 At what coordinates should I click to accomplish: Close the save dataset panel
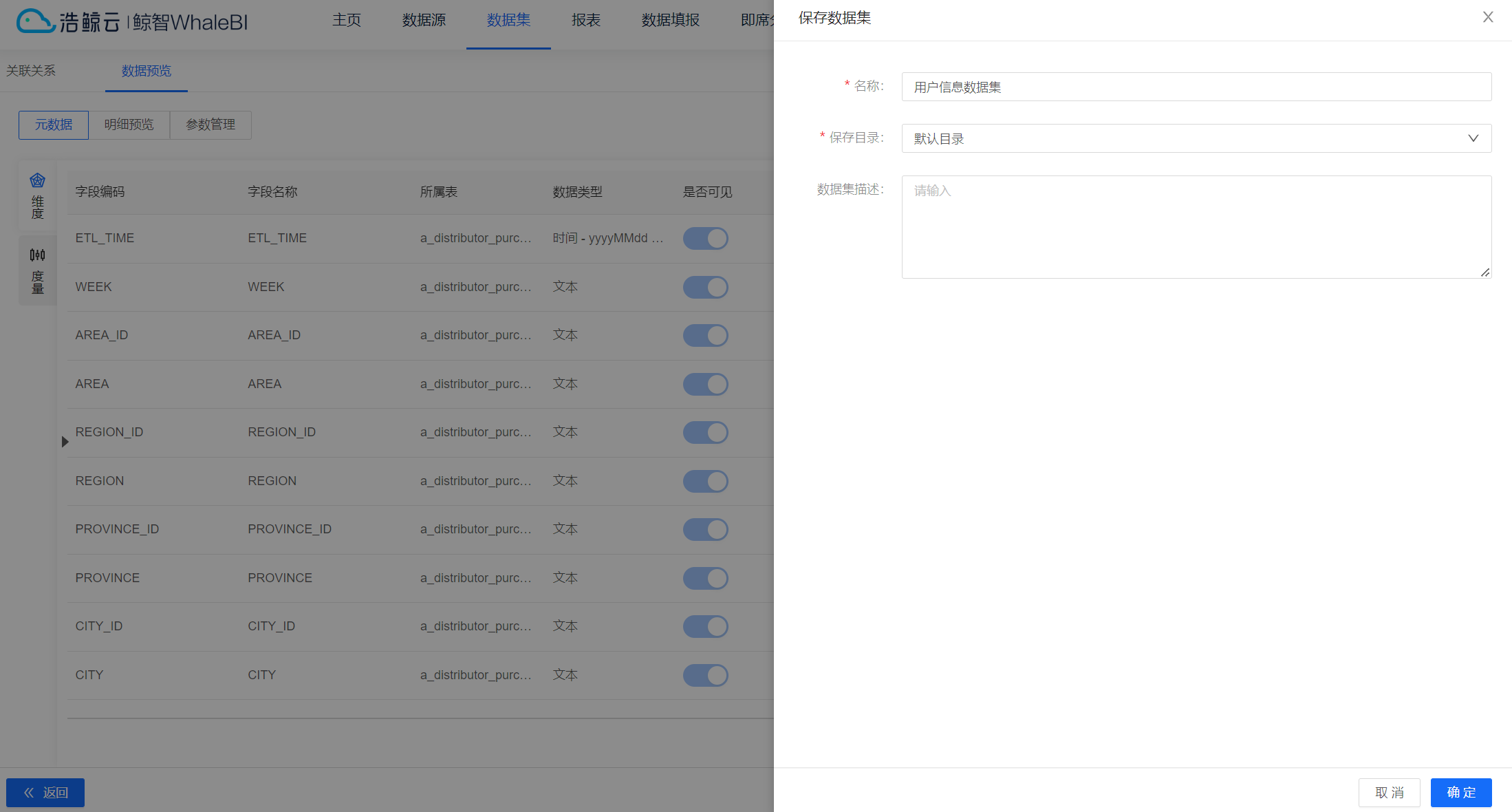[1487, 17]
